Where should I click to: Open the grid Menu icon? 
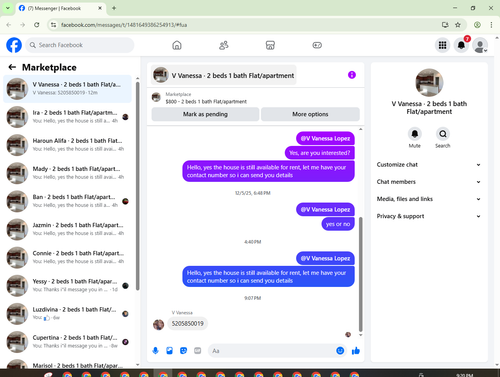coord(442,45)
